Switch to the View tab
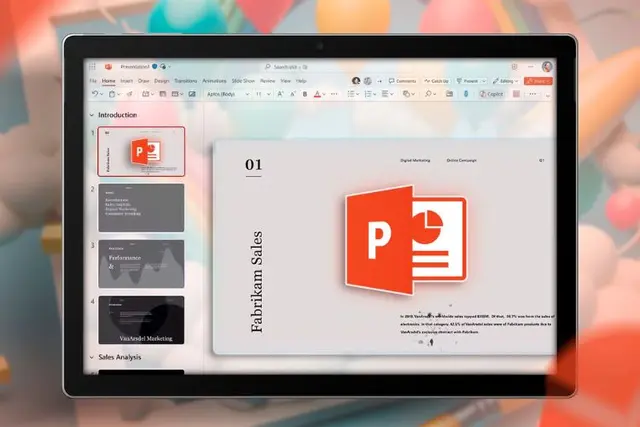The height and width of the screenshot is (427, 640). click(286, 81)
